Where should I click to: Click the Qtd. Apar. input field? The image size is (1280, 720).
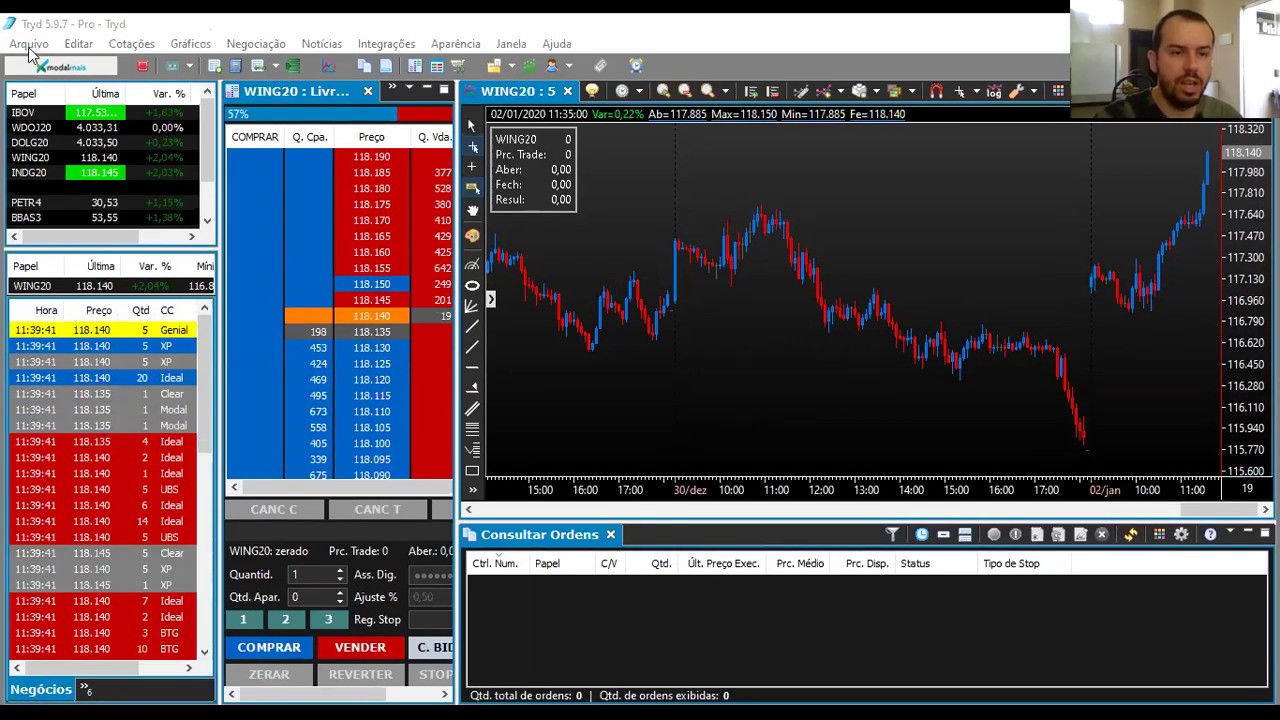coord(316,597)
